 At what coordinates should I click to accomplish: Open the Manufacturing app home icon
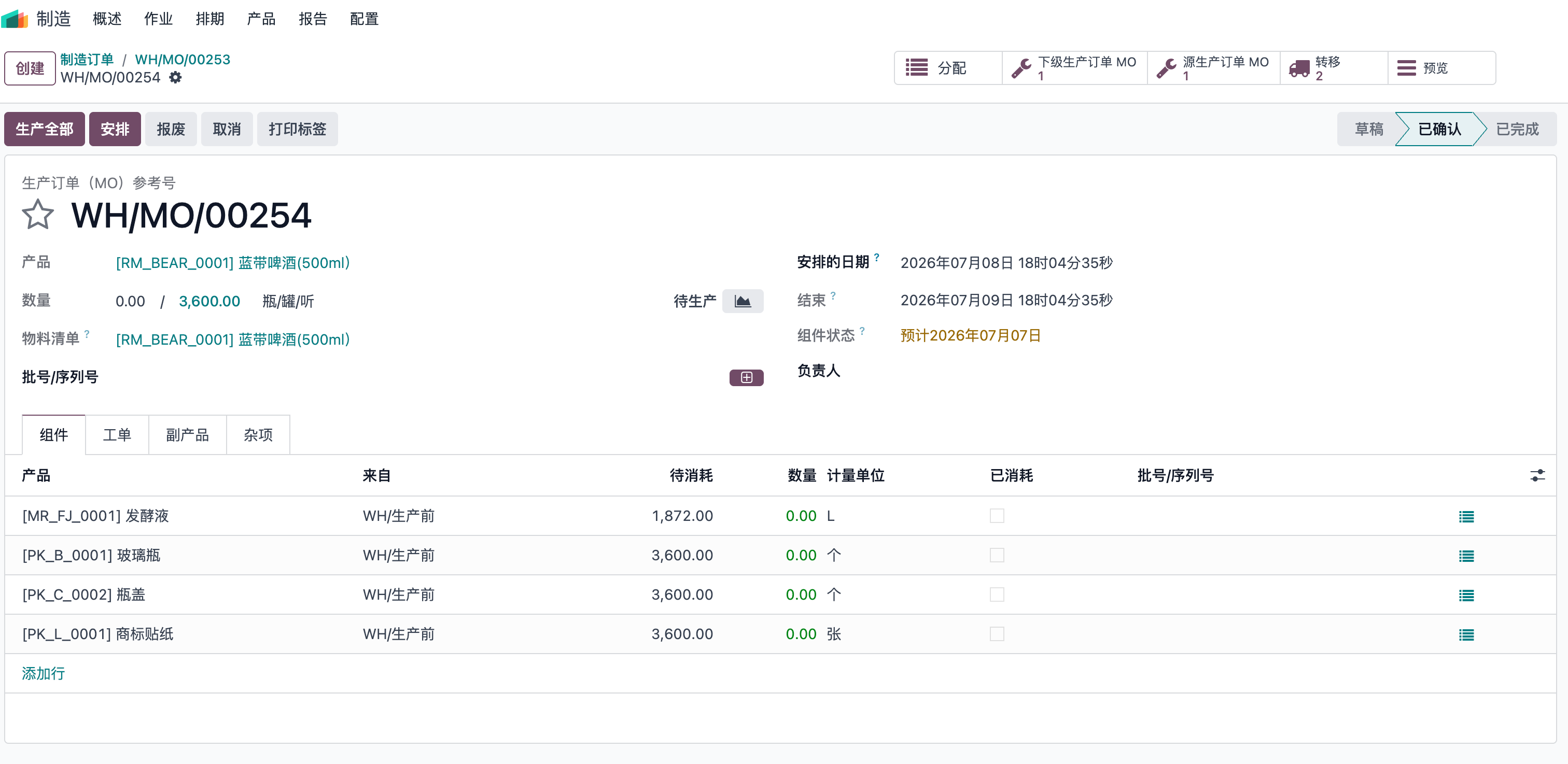click(x=15, y=19)
